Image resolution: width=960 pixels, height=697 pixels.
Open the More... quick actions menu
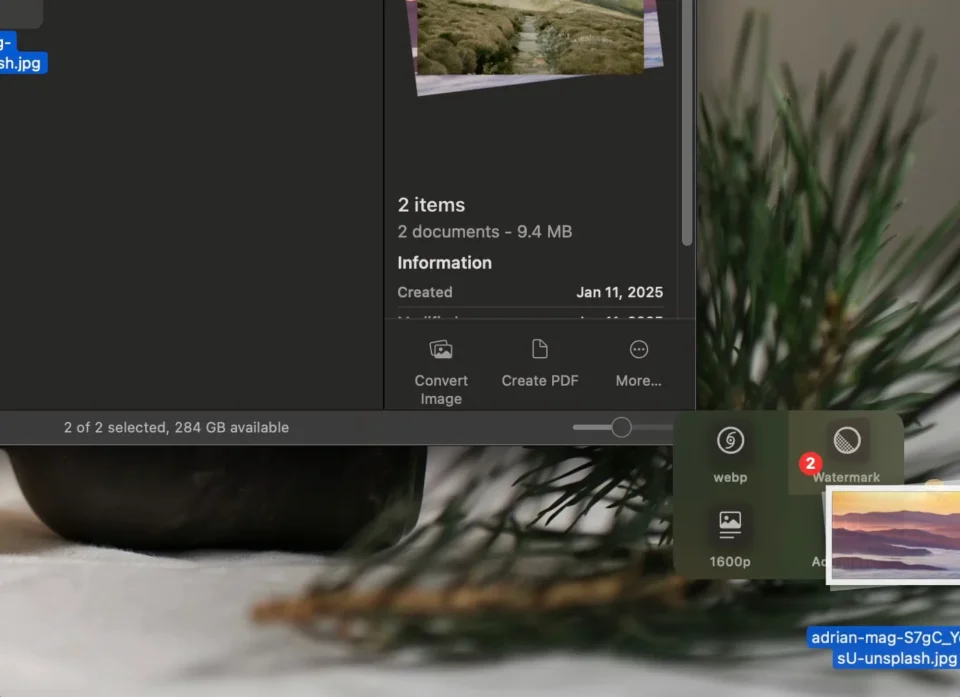639,363
